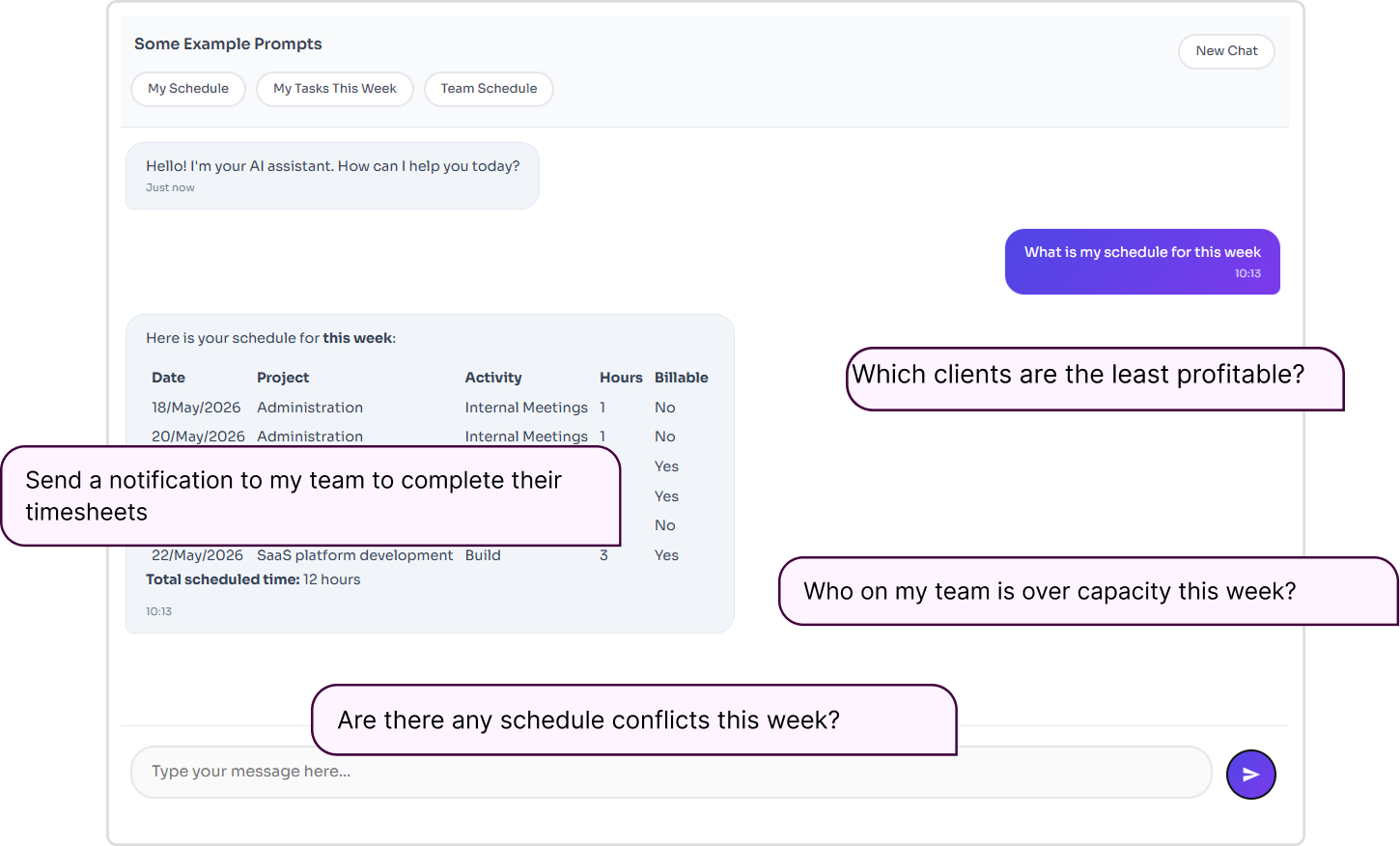The image size is (1400, 846).
Task: Click 'Total scheduled time: 12 hours' text
Action: (x=253, y=579)
